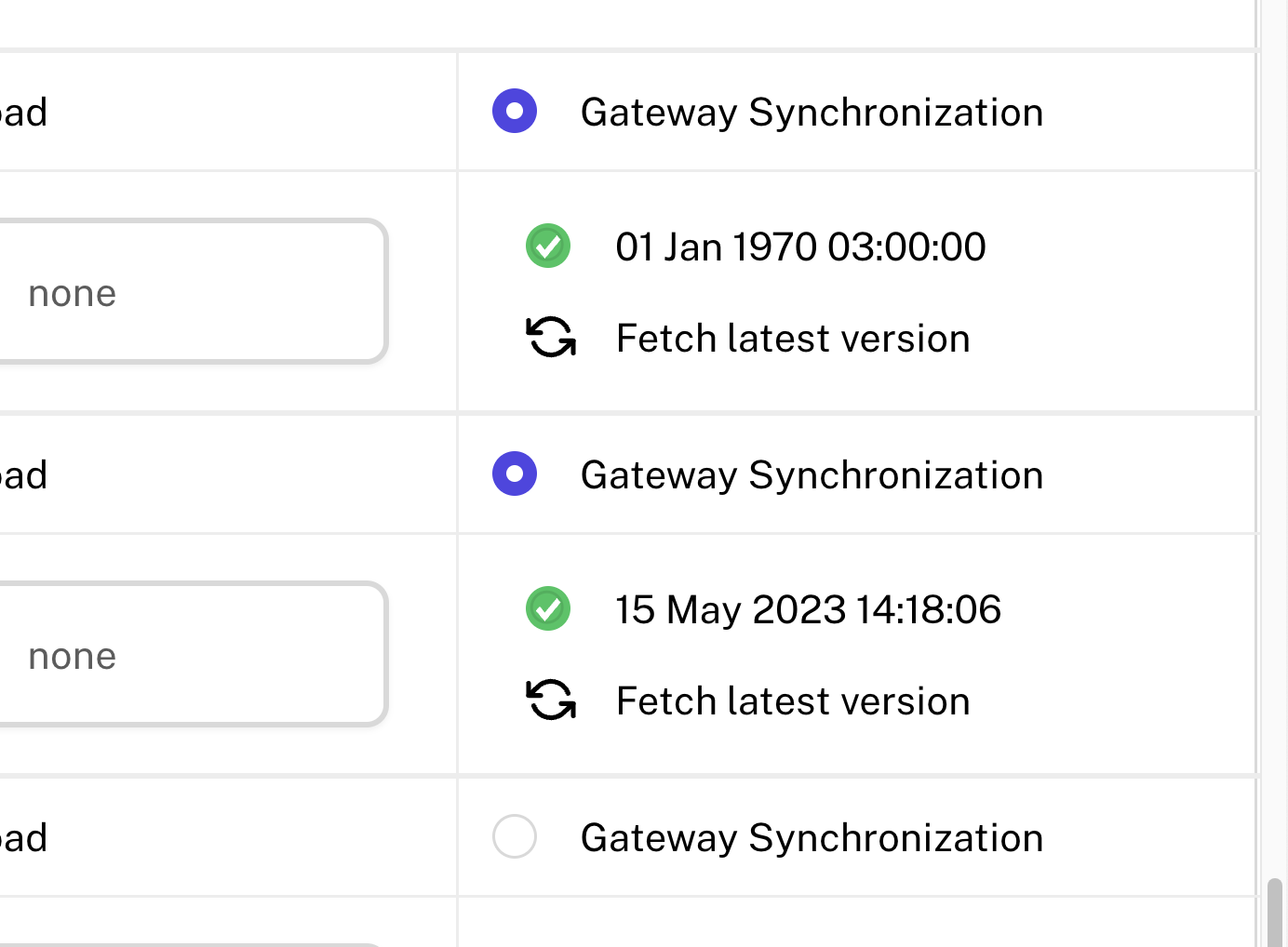Click the top Gateway Synchronization label text
1288x947 pixels.
(x=812, y=111)
